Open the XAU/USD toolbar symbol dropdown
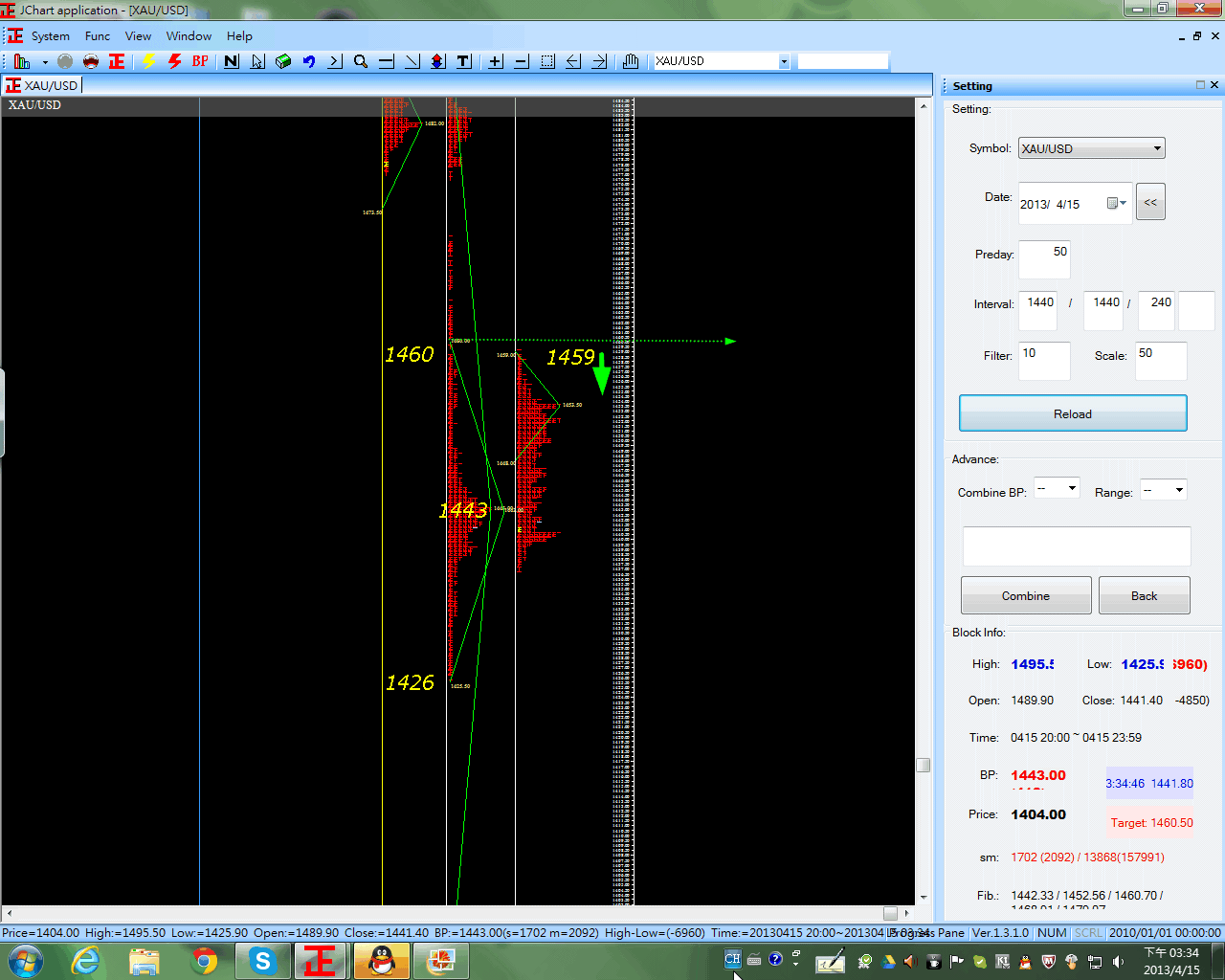Screen dimensions: 1225x980 click(x=784, y=61)
